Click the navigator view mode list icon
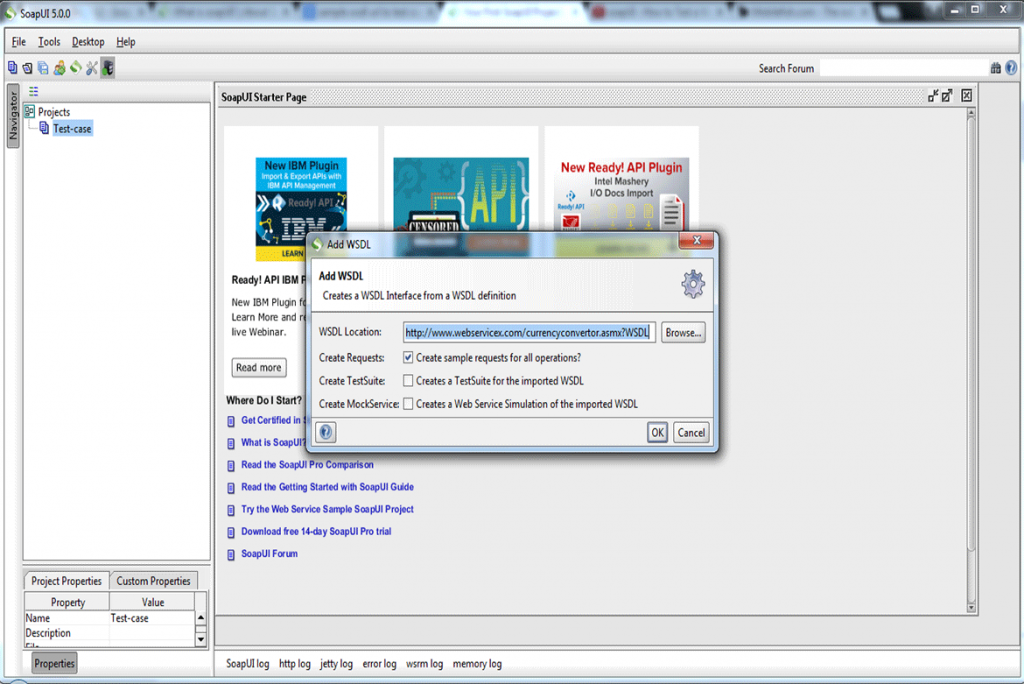Screen dimensions: 1024x684 pyautogui.click(x=33, y=91)
